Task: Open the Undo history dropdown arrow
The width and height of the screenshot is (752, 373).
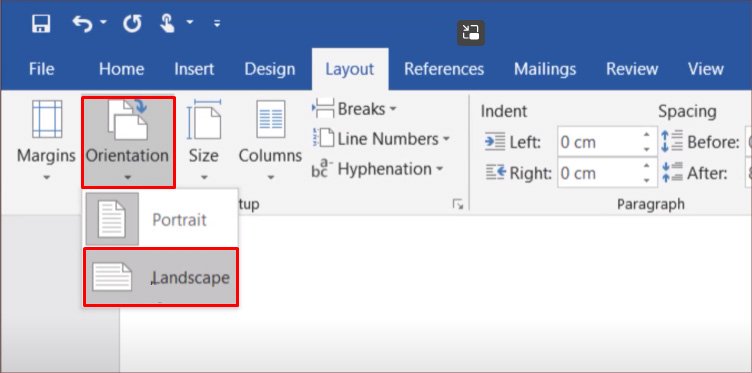Action: click(x=103, y=23)
